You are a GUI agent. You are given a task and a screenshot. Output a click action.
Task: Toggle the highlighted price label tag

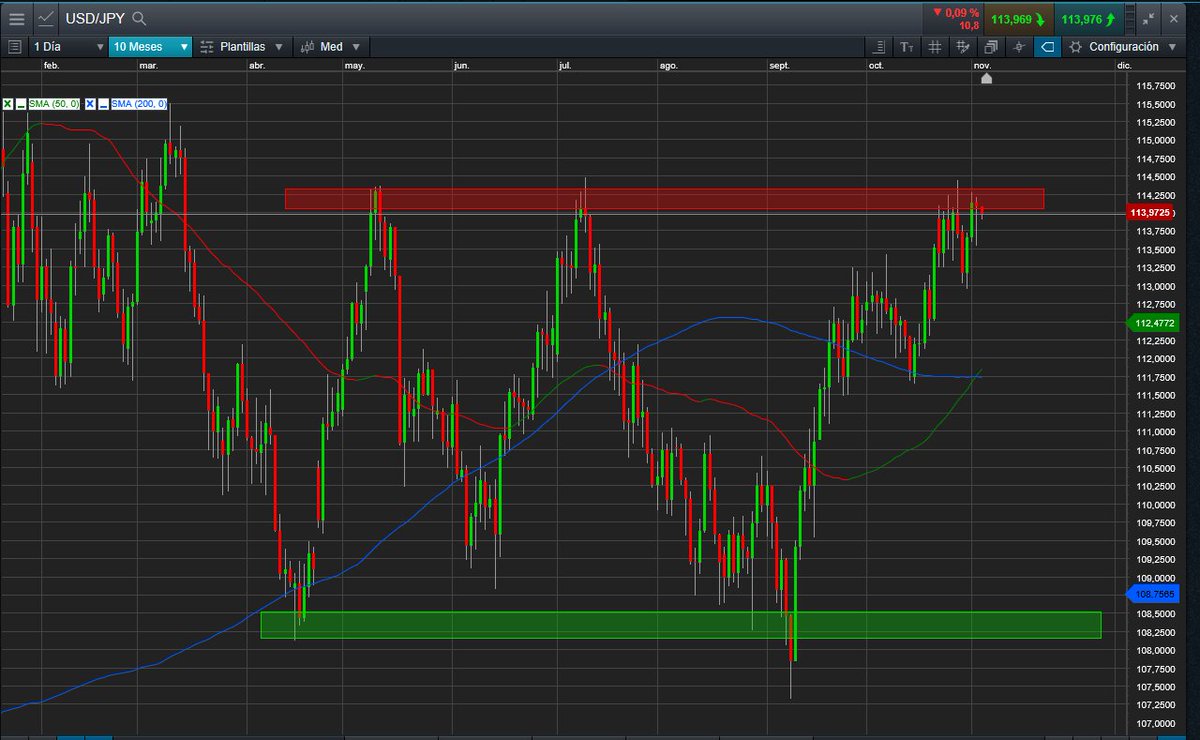pyautogui.click(x=1047, y=46)
